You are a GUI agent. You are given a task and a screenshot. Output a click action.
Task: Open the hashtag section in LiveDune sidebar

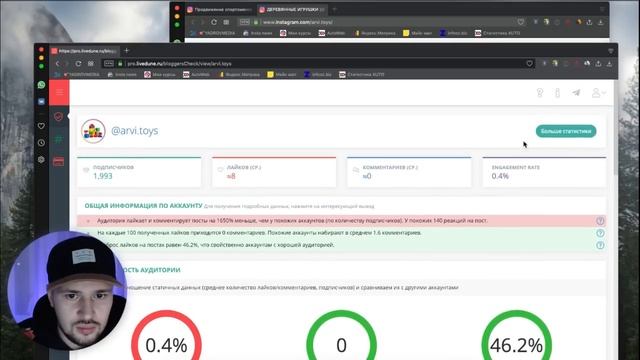[58, 139]
